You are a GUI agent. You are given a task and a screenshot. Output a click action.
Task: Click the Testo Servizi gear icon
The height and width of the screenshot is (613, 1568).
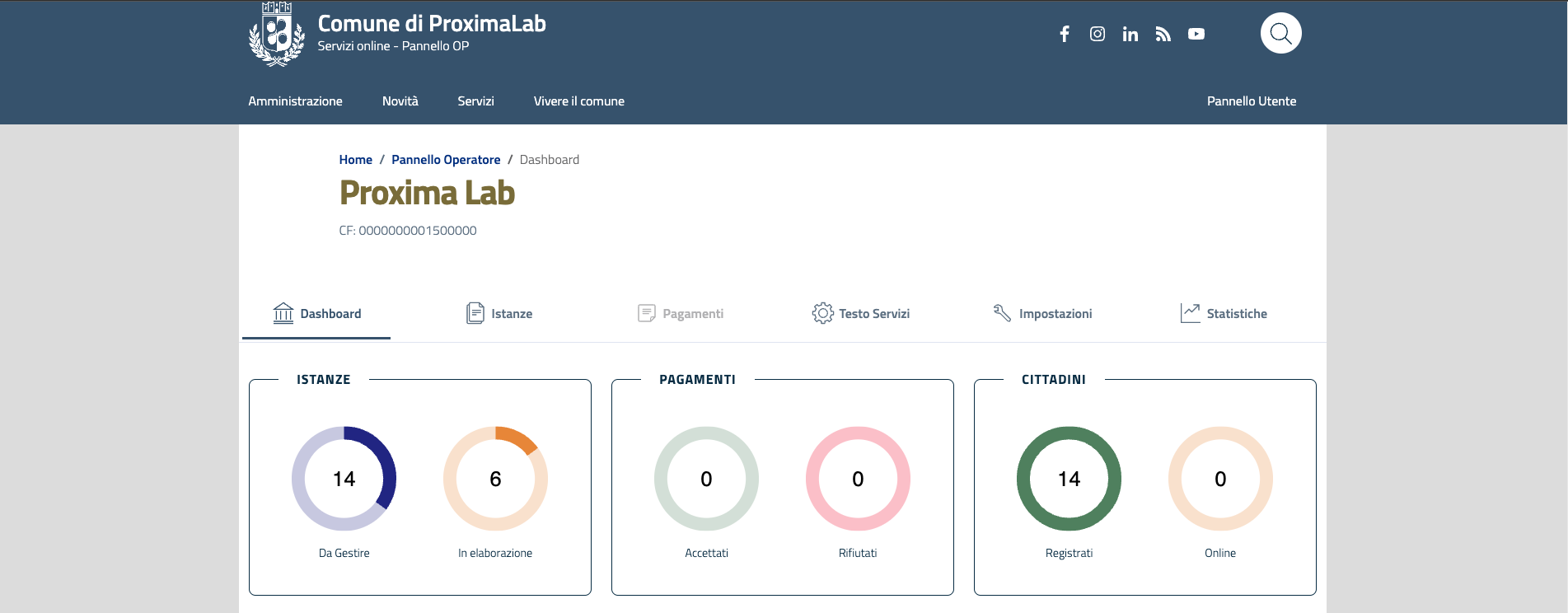pyautogui.click(x=822, y=313)
